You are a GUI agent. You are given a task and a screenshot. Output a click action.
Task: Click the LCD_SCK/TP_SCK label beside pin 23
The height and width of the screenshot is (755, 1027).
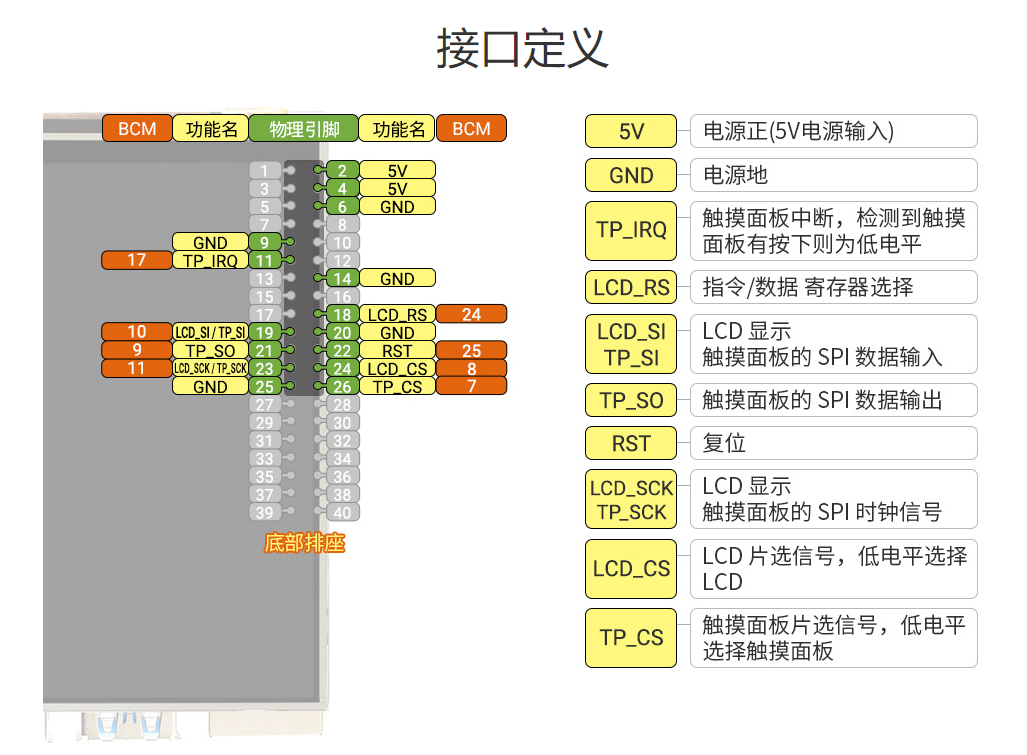[210, 368]
